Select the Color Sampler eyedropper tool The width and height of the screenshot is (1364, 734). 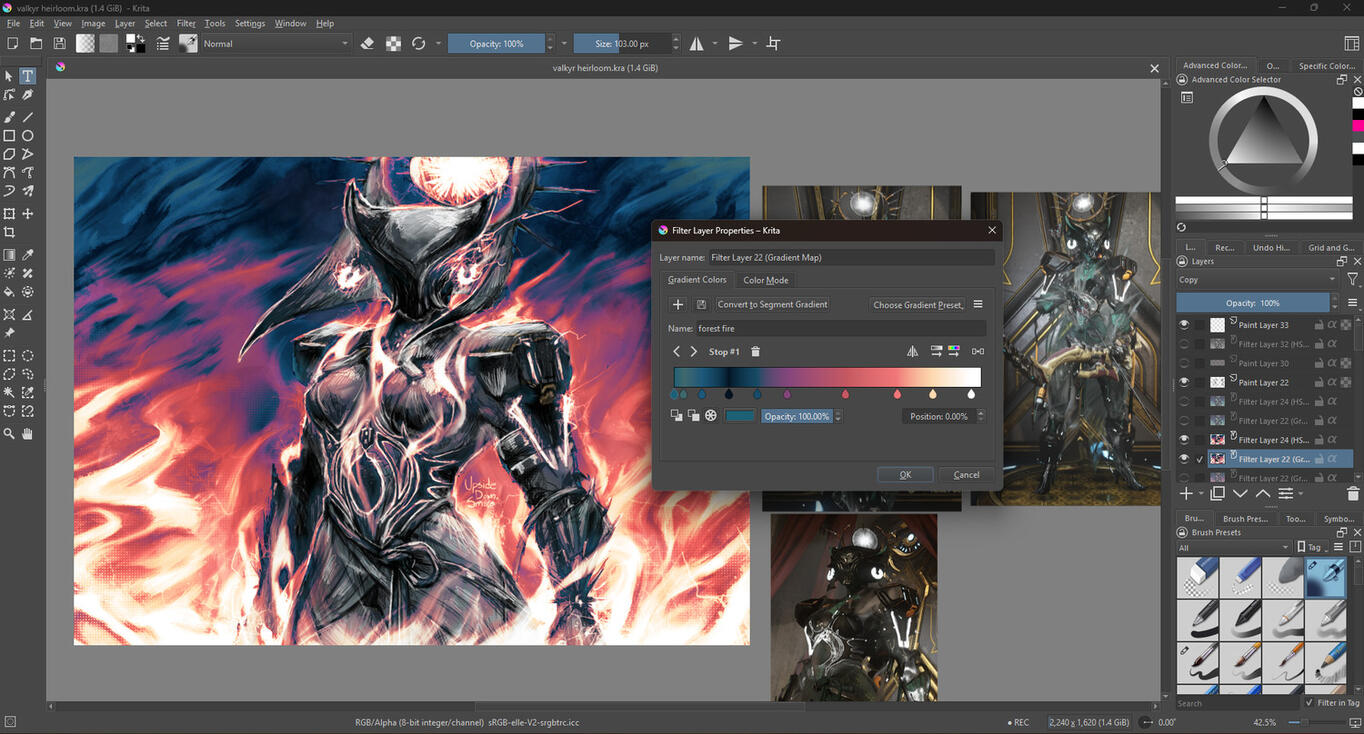pos(28,255)
